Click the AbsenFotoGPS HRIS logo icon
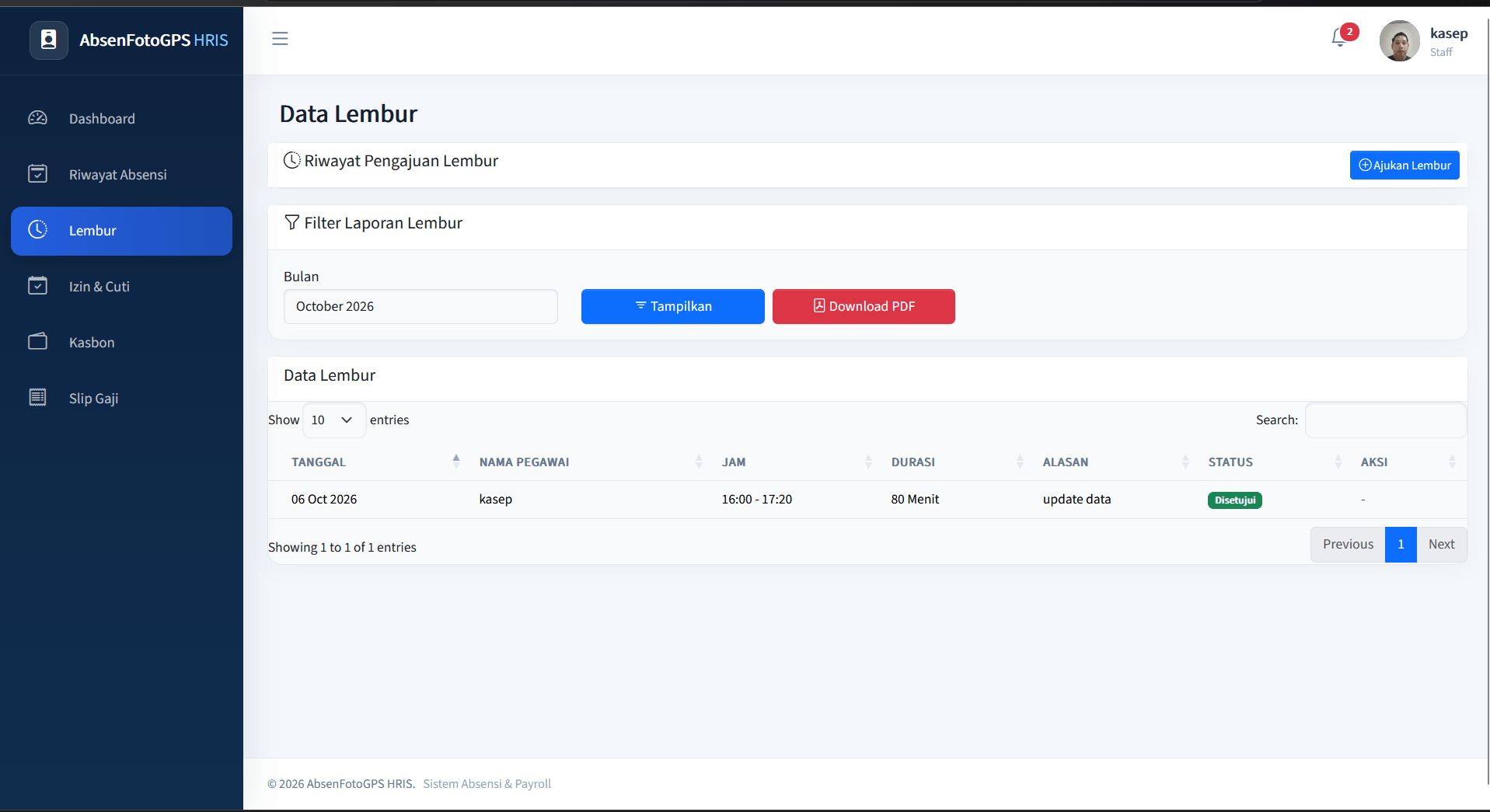The height and width of the screenshot is (812, 1490). tap(49, 40)
